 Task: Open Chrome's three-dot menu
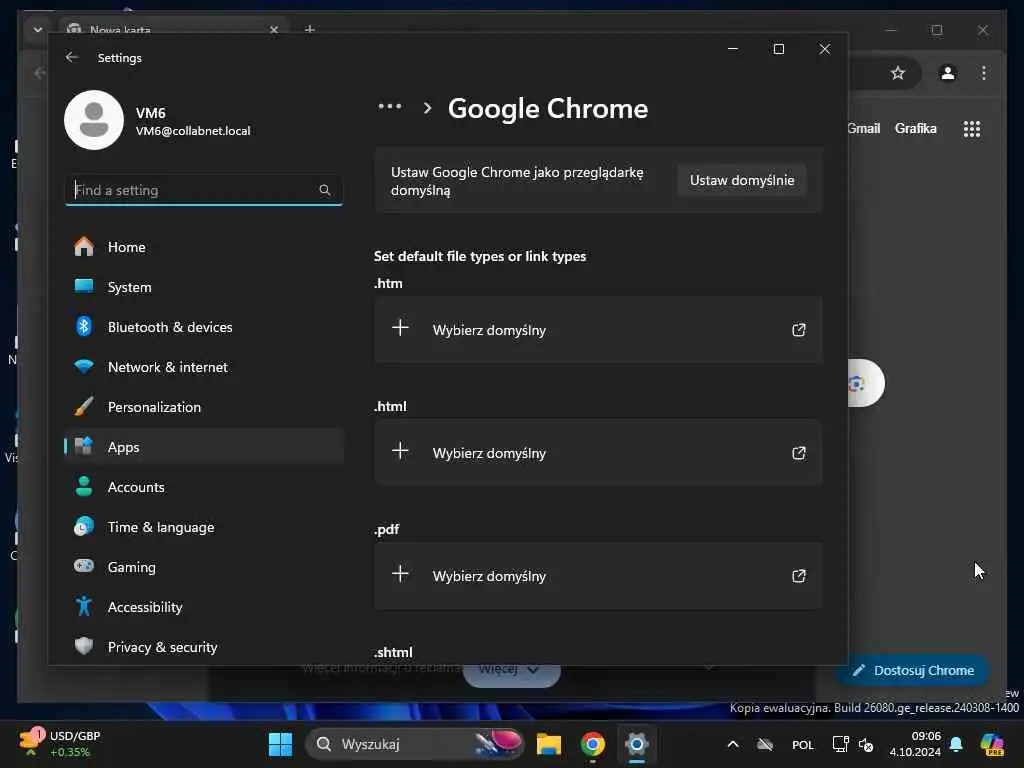click(x=984, y=73)
